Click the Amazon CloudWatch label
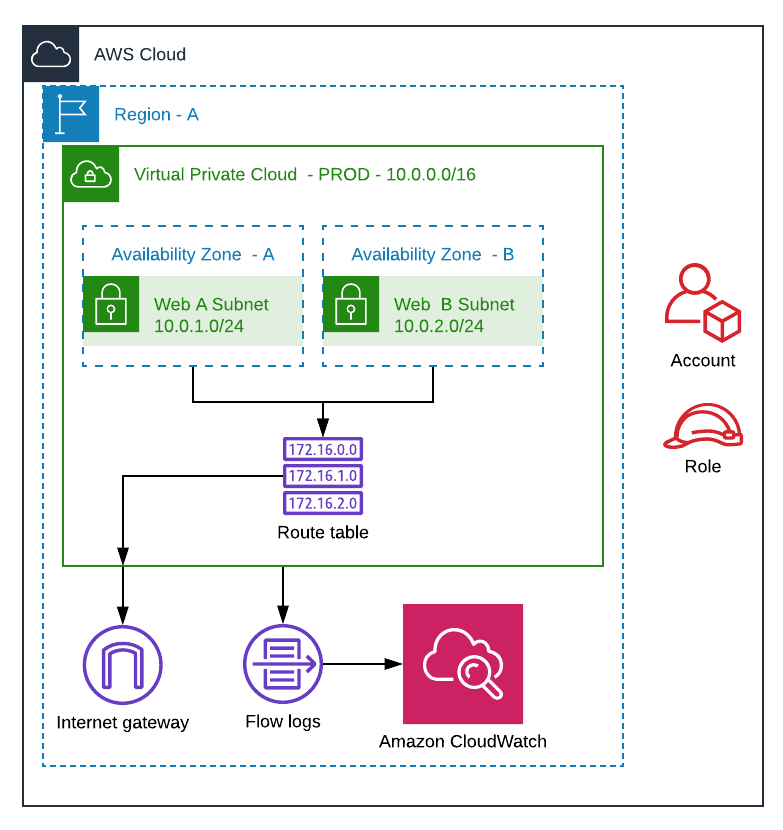Viewport: 783px width, 830px height. 463,741
